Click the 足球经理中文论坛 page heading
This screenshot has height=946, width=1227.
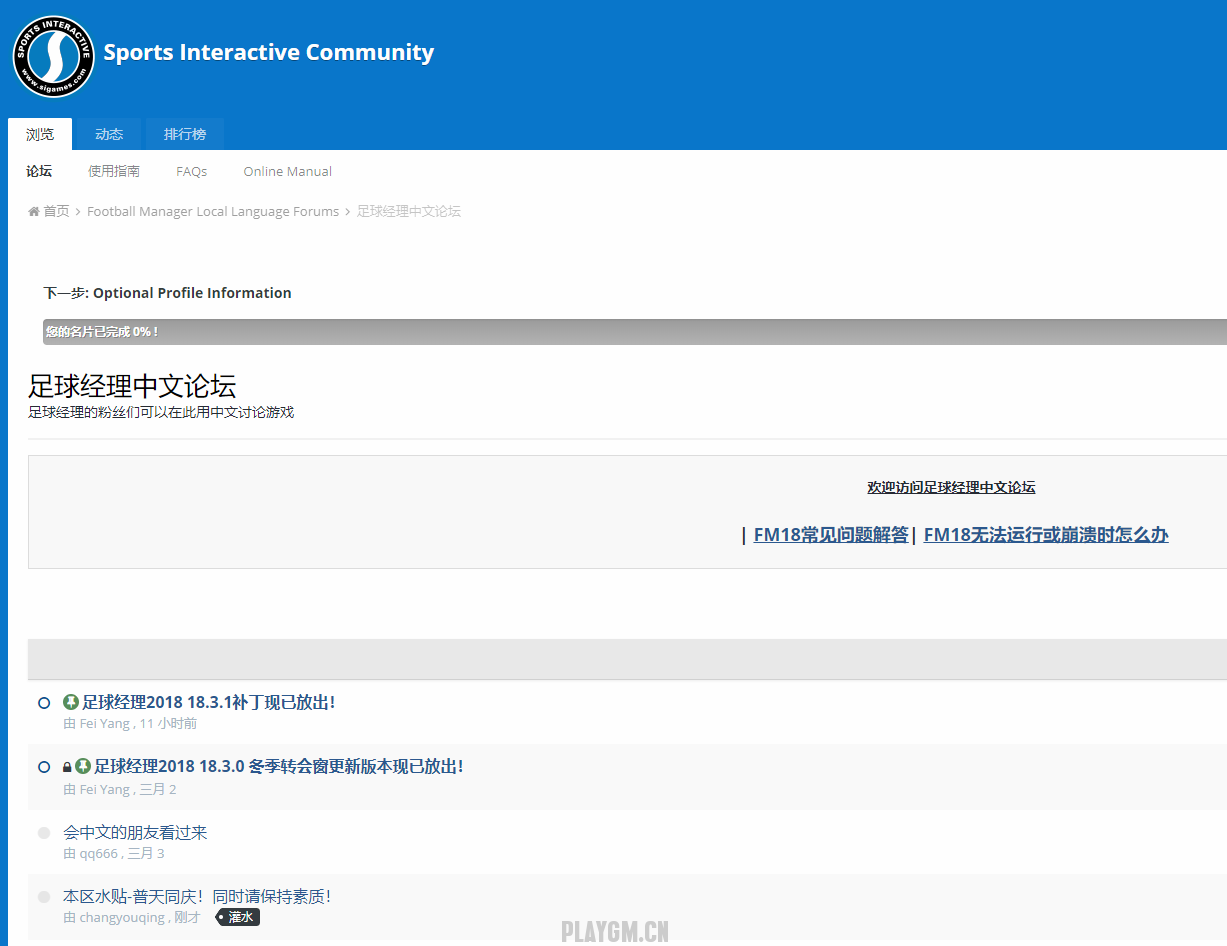(x=132, y=386)
